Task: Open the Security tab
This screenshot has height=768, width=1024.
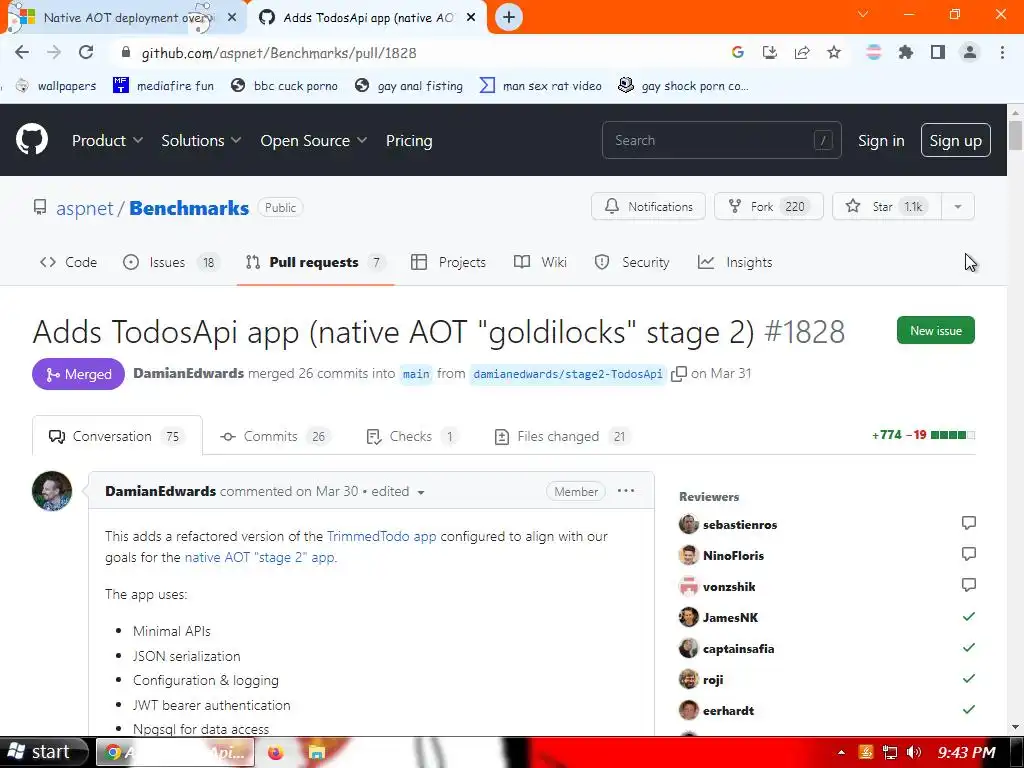Action: pos(632,263)
